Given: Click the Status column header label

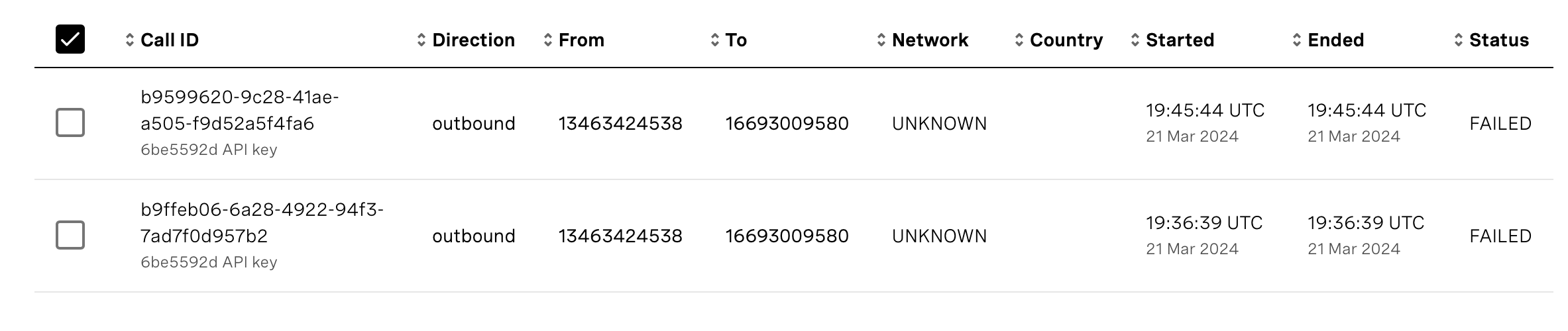Looking at the screenshot, I should pos(1498,40).
